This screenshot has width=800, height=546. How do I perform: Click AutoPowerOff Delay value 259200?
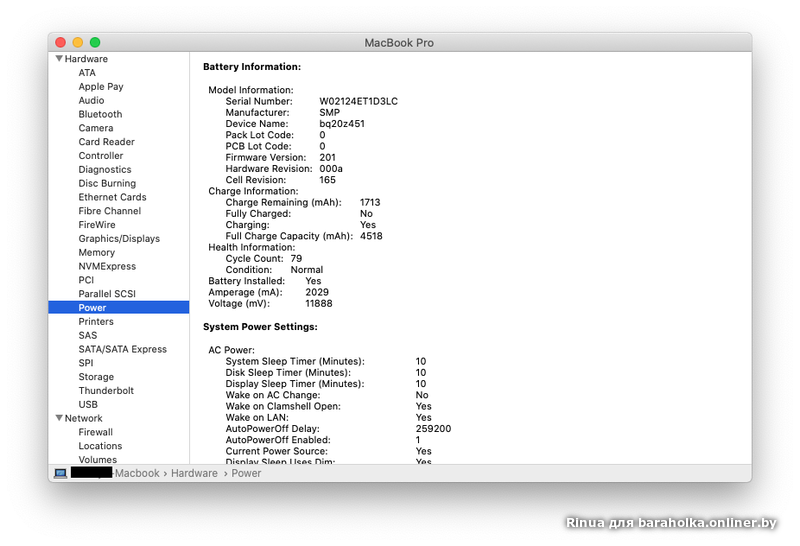coord(433,429)
